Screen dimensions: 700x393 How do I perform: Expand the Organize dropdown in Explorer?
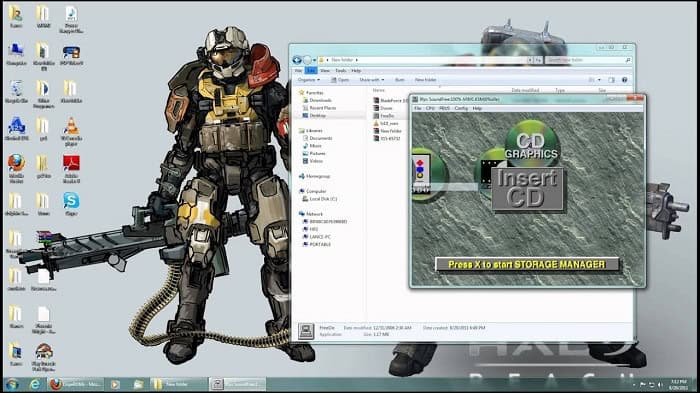coord(308,80)
